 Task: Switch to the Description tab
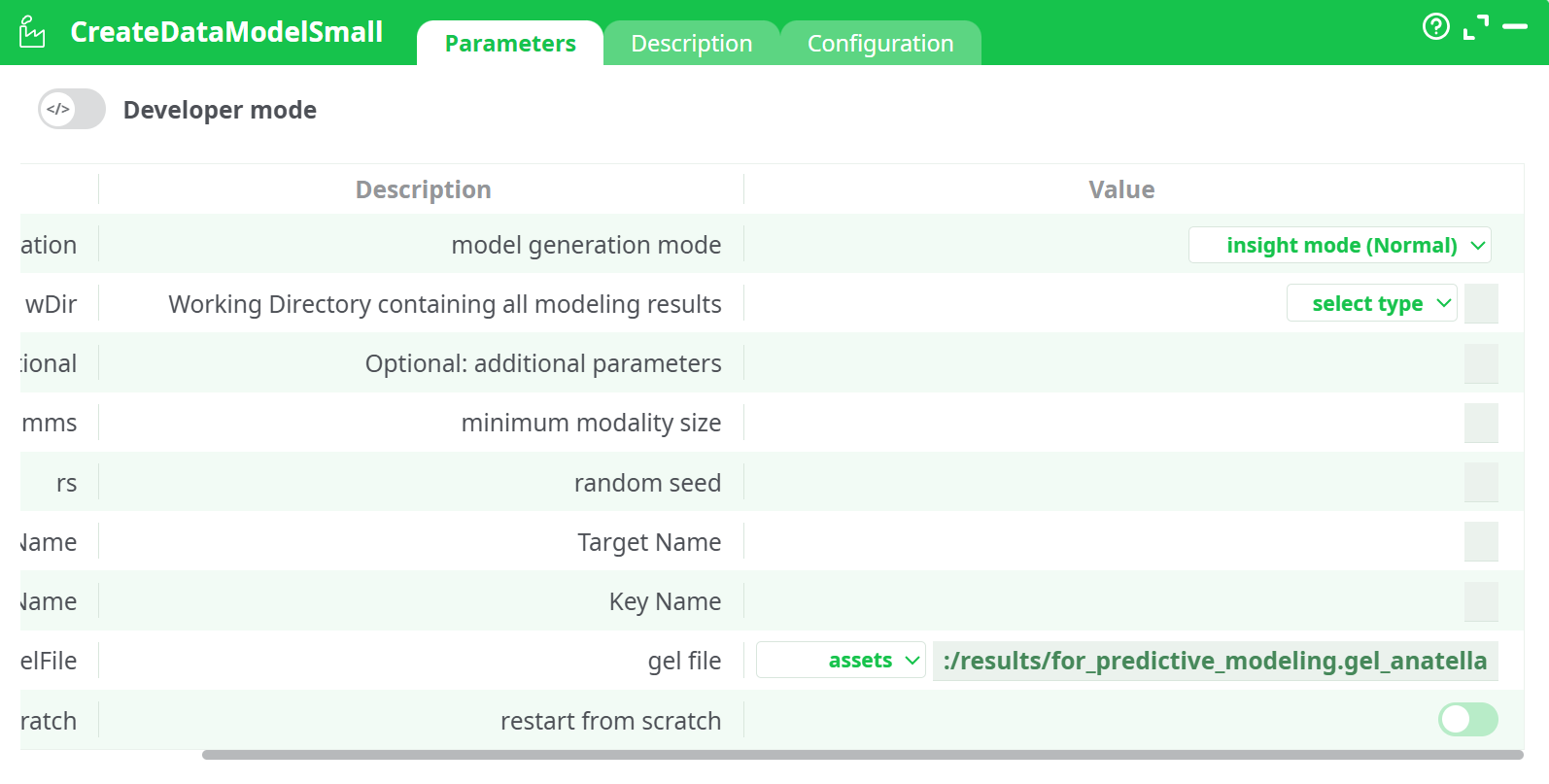pyautogui.click(x=691, y=44)
